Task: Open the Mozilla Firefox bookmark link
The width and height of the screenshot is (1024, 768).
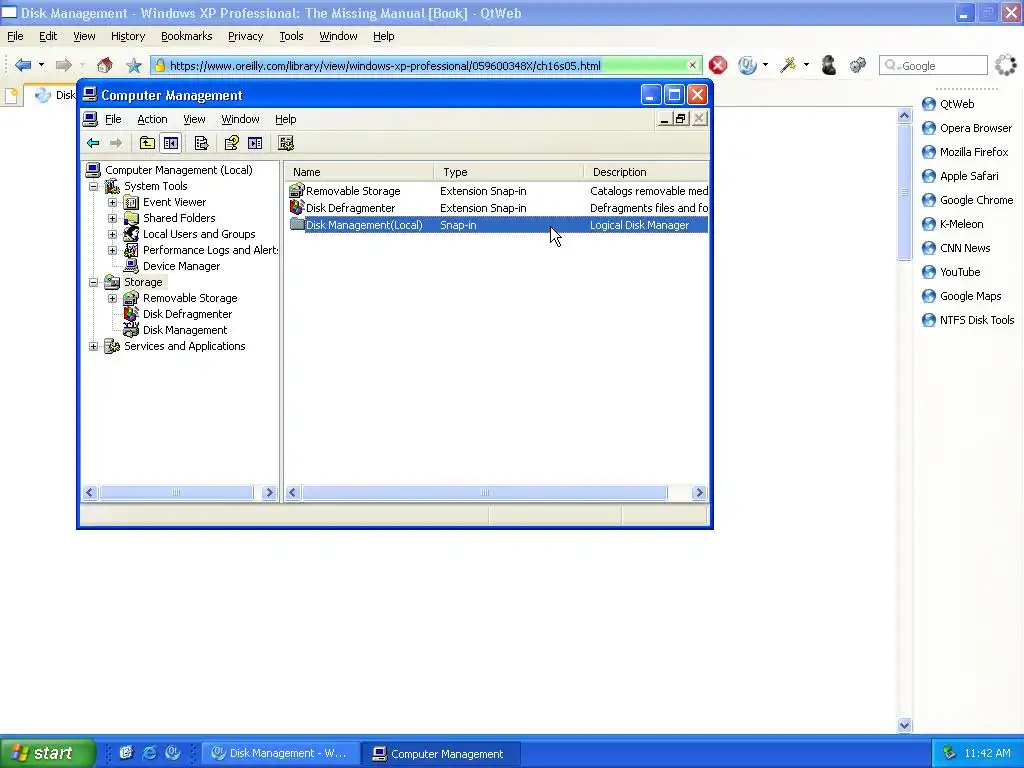Action: [965, 152]
